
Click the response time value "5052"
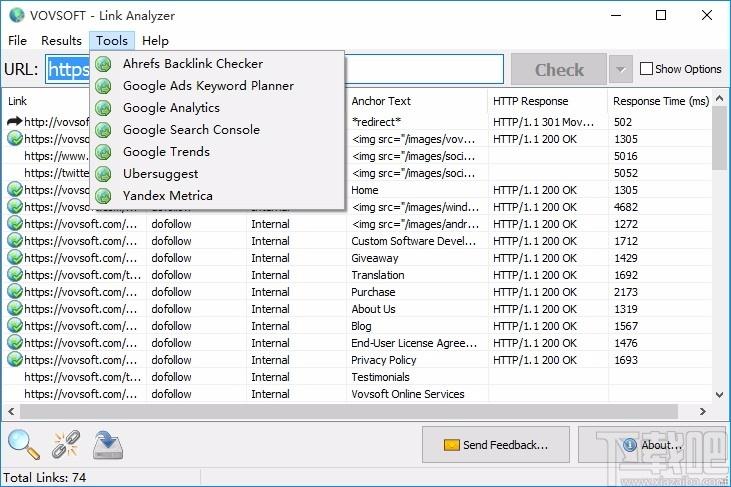[625, 173]
